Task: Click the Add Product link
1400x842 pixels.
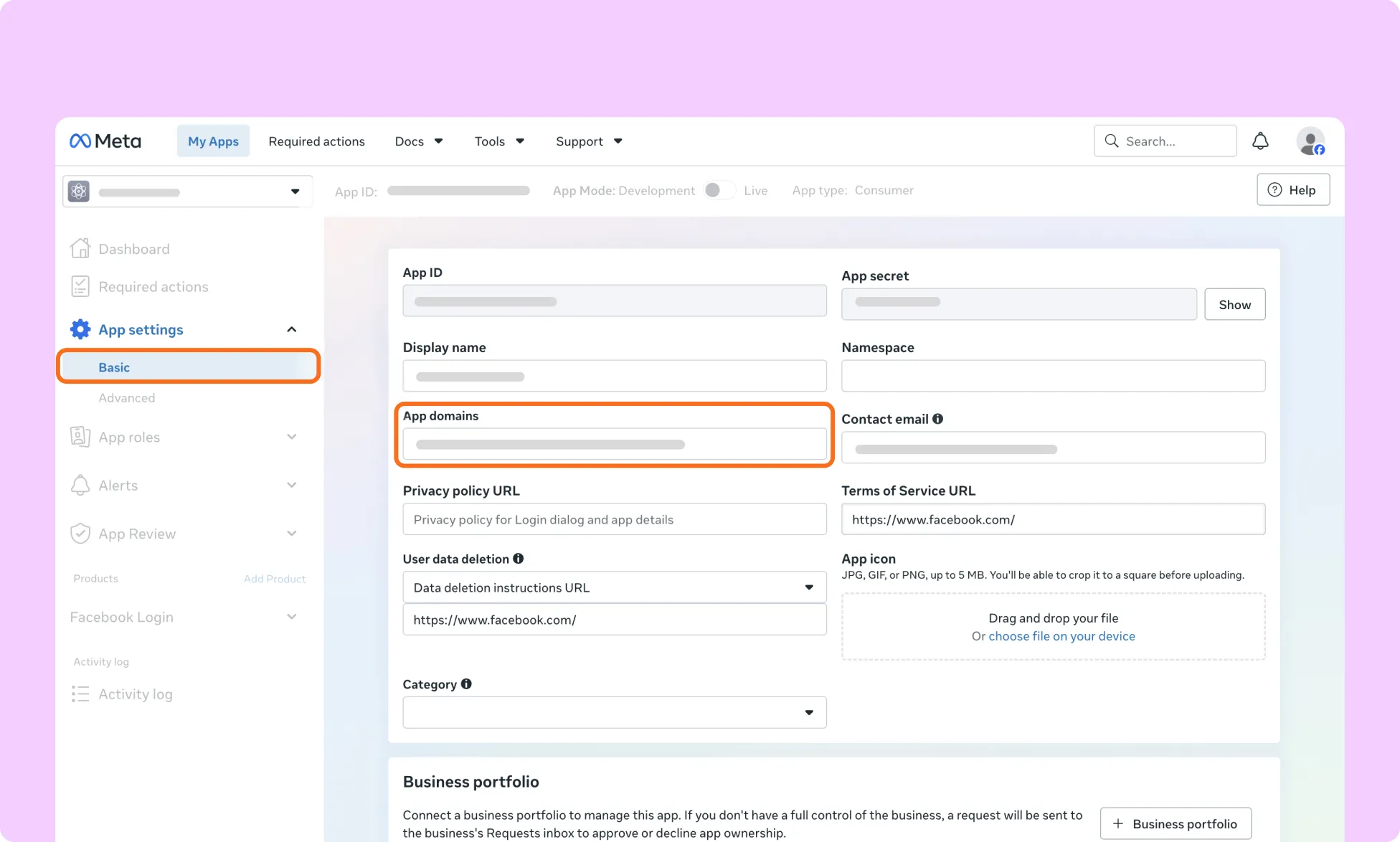Action: pyautogui.click(x=275, y=579)
